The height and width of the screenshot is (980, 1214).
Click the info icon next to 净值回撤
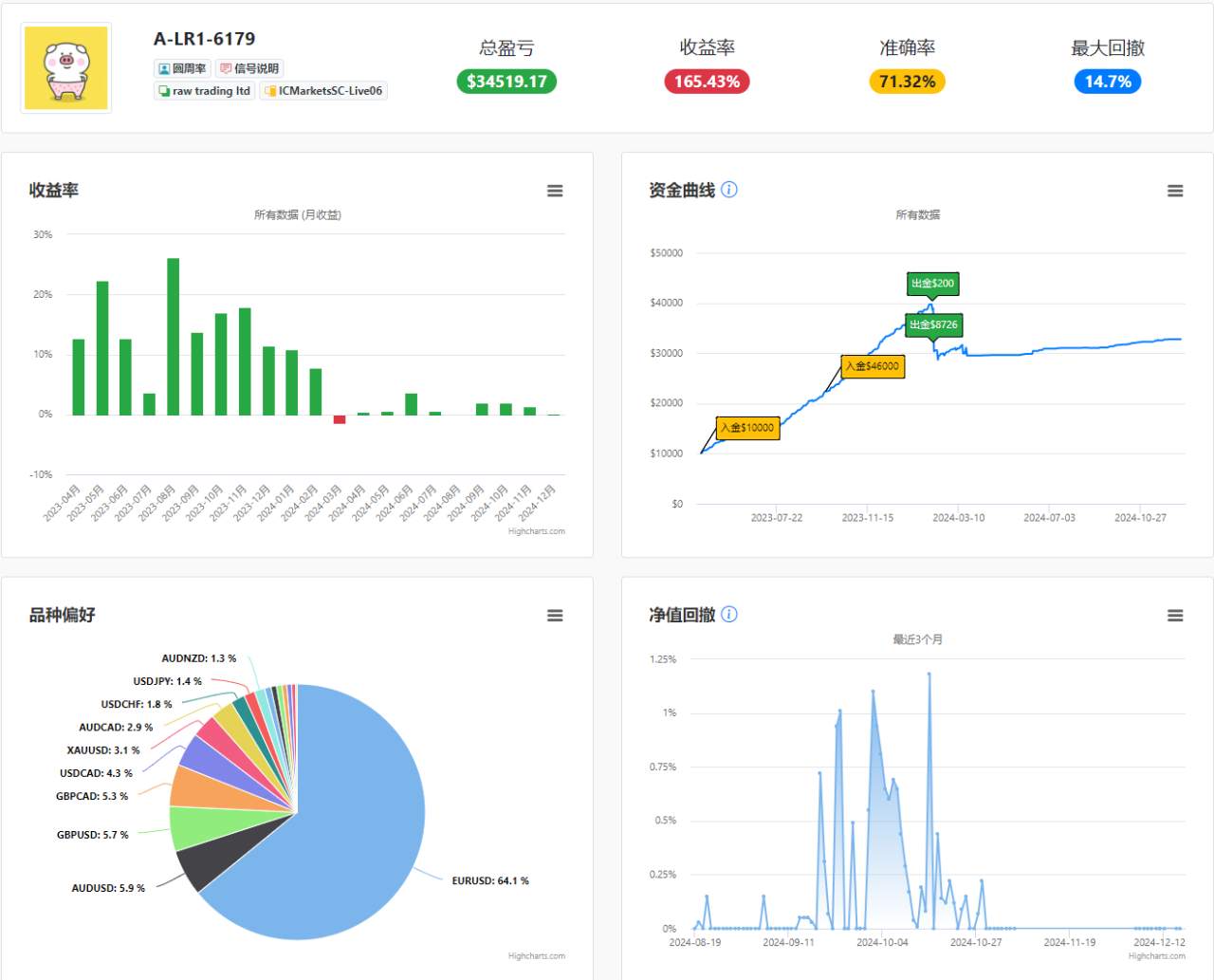click(x=729, y=614)
